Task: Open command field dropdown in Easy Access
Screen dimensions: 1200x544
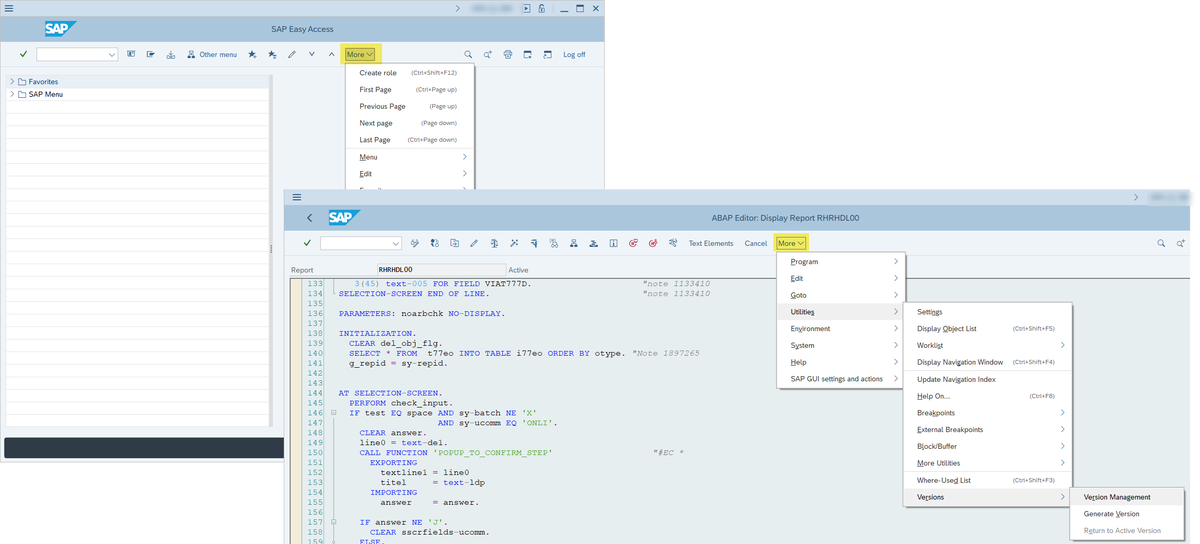Action: 111,55
